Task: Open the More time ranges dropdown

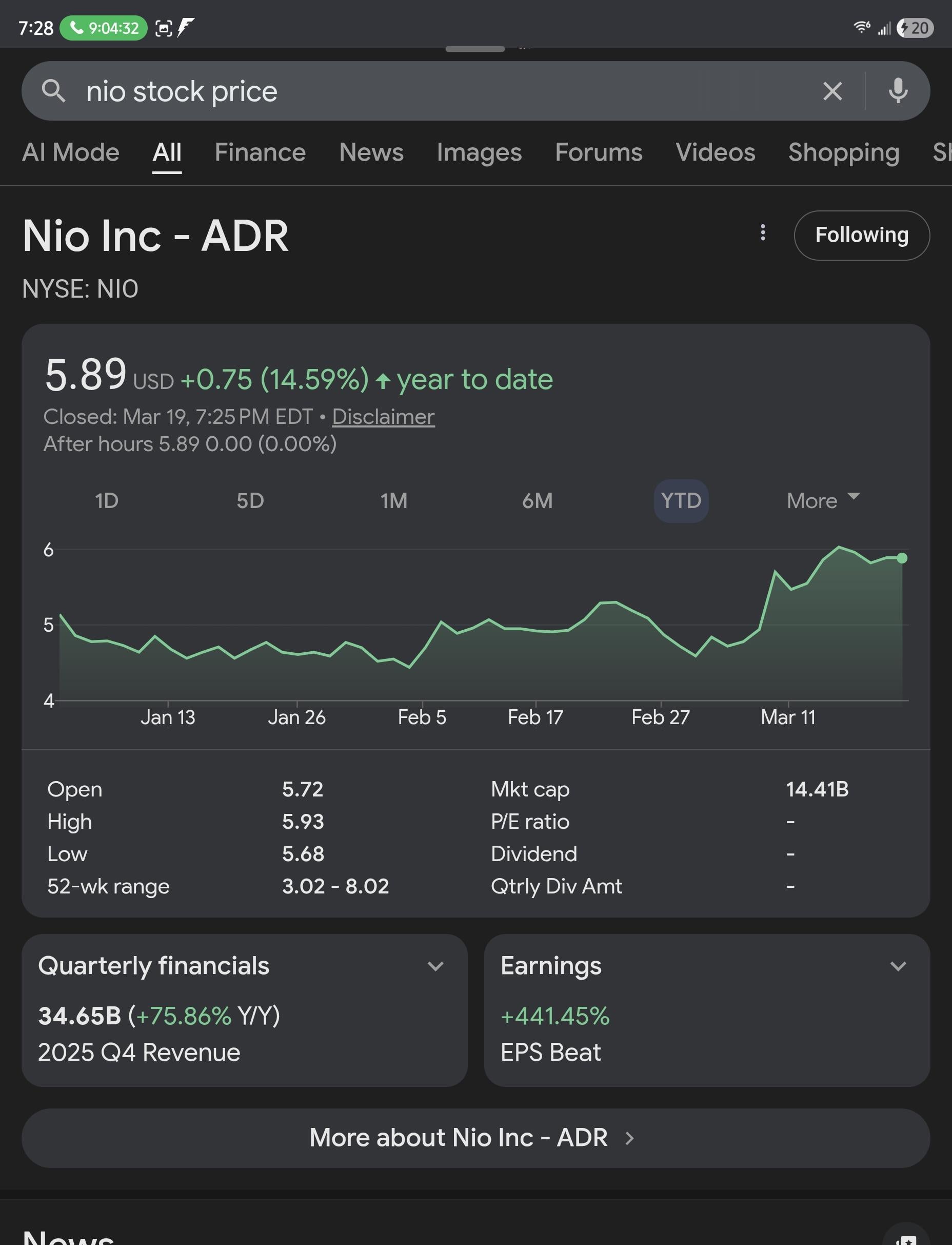Action: [823, 500]
